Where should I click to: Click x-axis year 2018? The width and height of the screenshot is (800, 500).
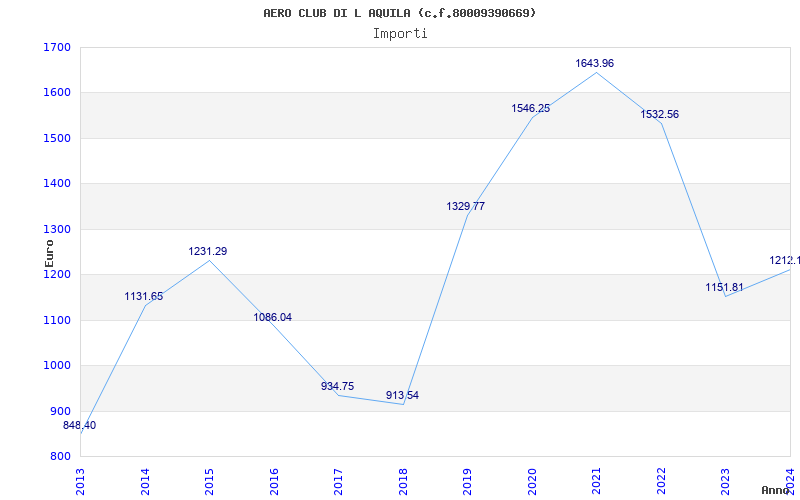[x=403, y=481]
